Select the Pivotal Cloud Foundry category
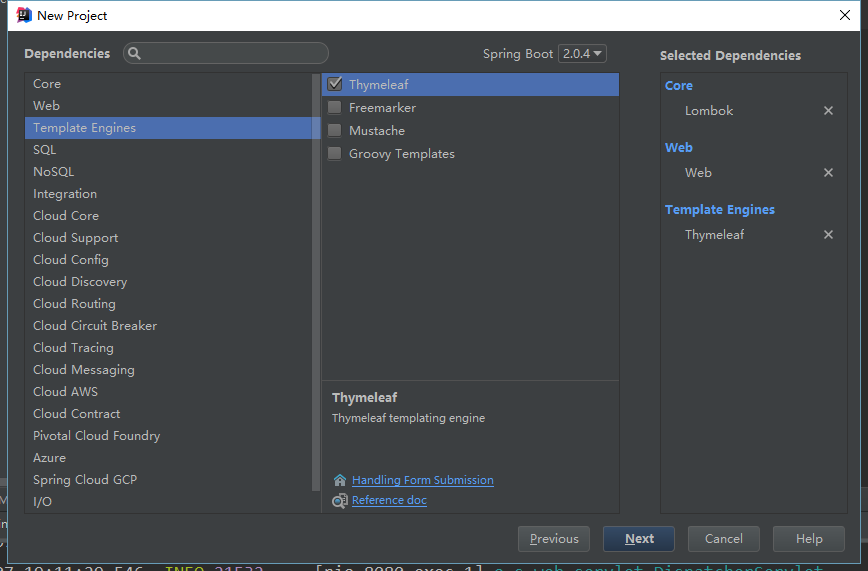 pos(168,436)
